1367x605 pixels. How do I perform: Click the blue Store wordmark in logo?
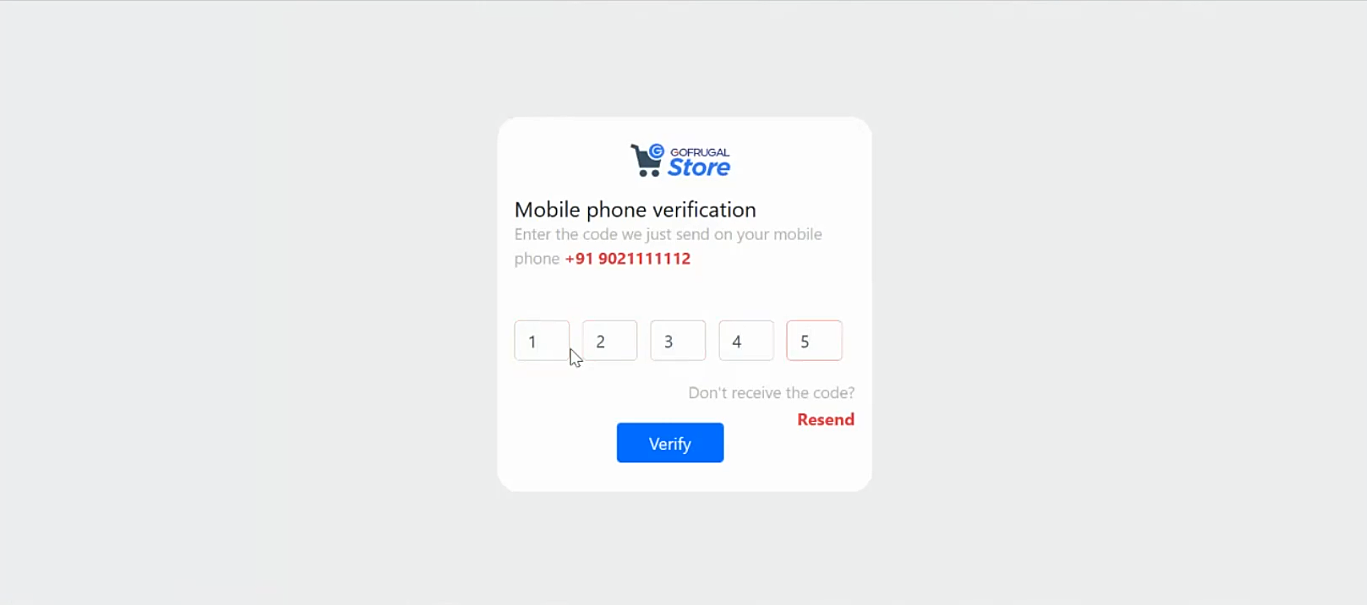699,168
